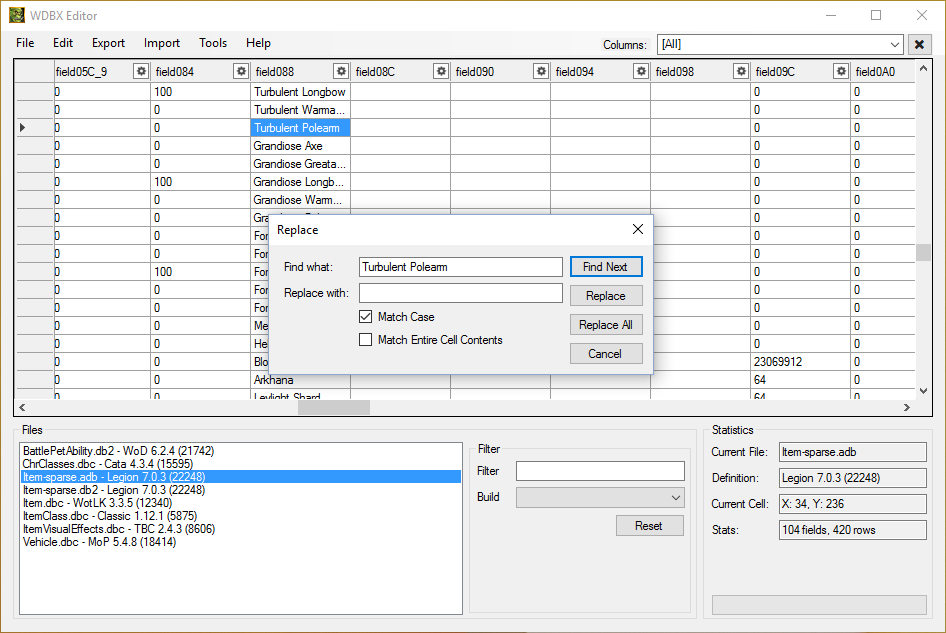Click the gear icon next to field09C
The width and height of the screenshot is (946, 633).
pyautogui.click(x=841, y=71)
